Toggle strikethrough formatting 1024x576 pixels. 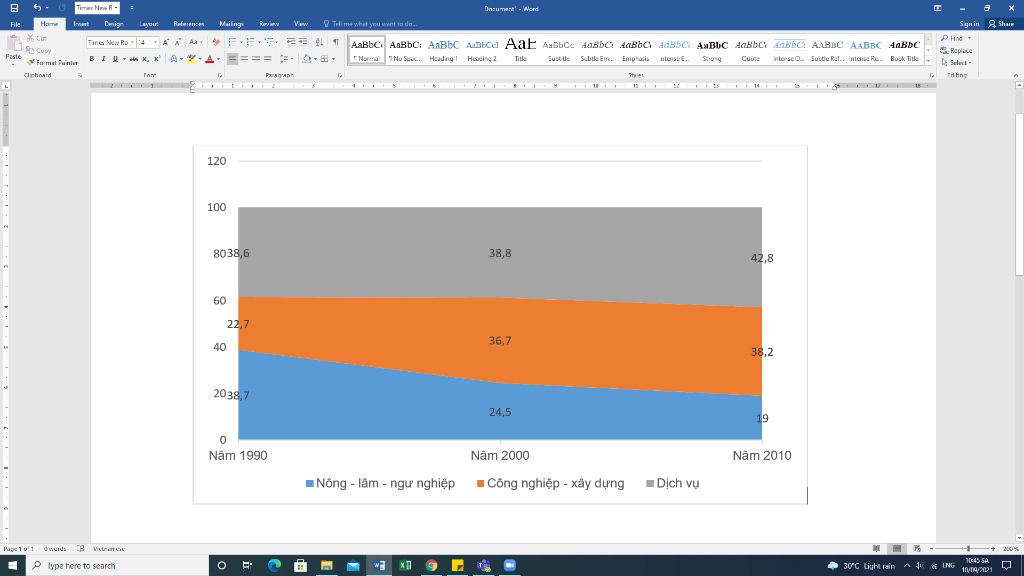point(133,59)
